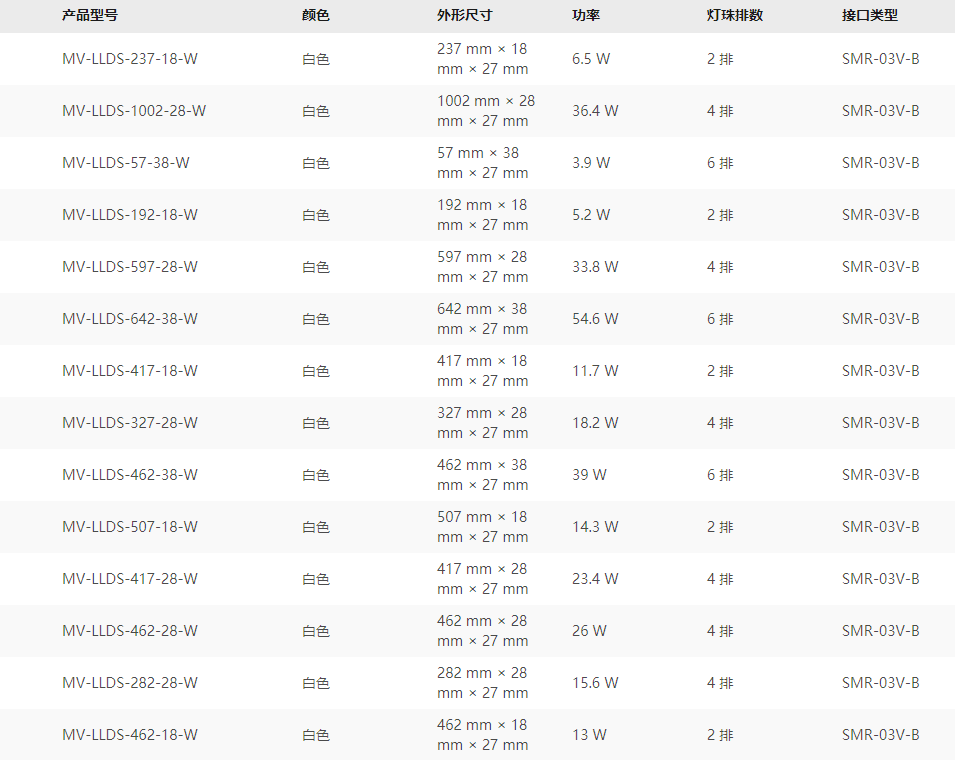
Task: Select the 57 mm × 38 mm size cell
Action: pyautogui.click(x=482, y=163)
